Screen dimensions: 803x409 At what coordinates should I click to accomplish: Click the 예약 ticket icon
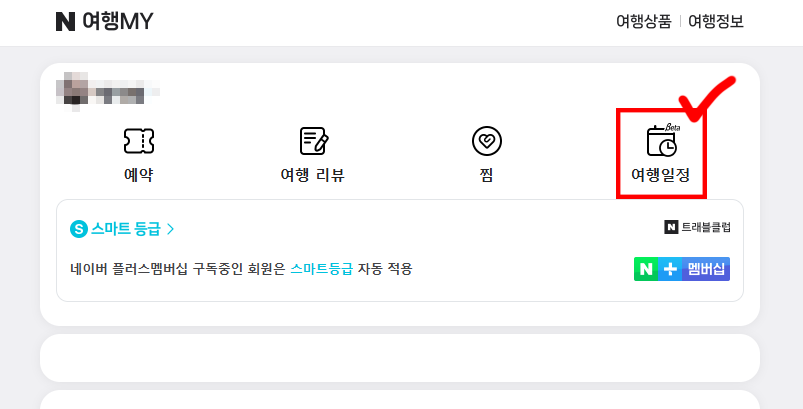tap(138, 141)
